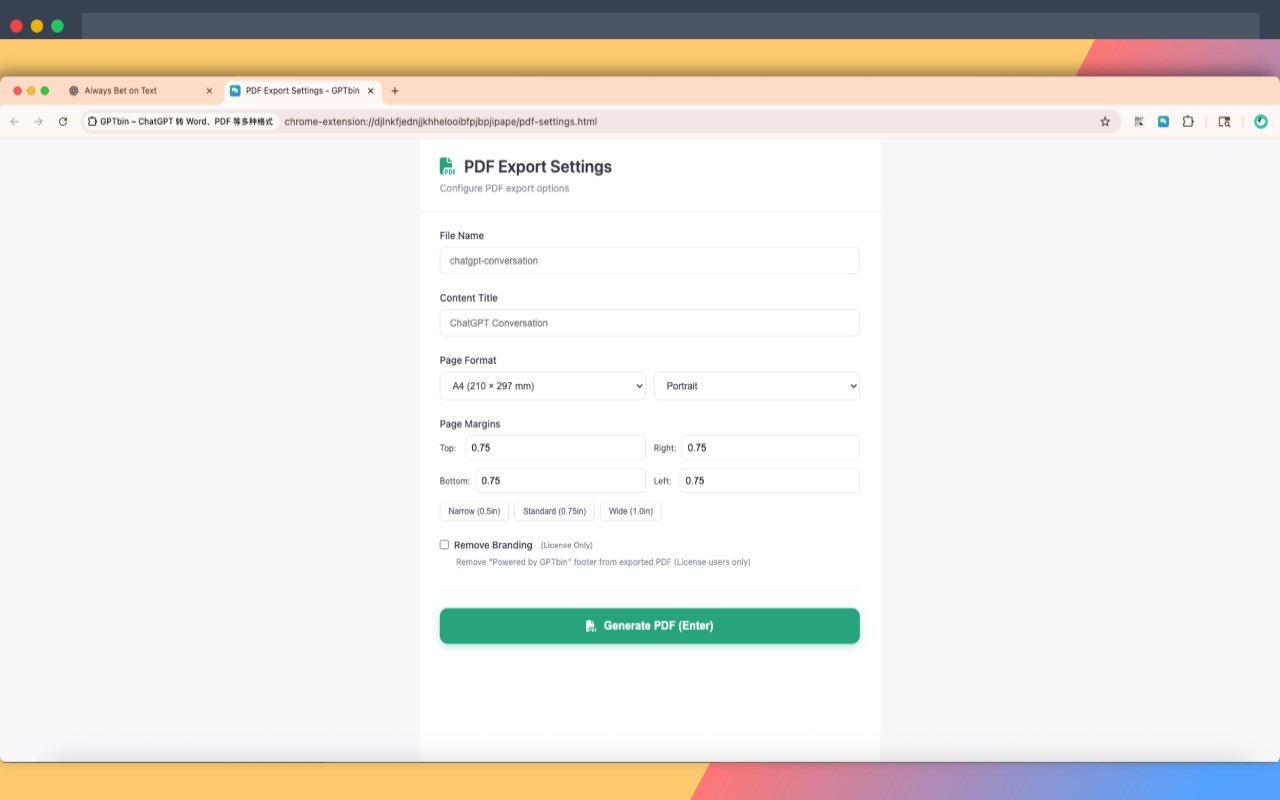The image size is (1280, 800).
Task: Apply Standard (0.75in) margin preset
Action: click(x=555, y=511)
